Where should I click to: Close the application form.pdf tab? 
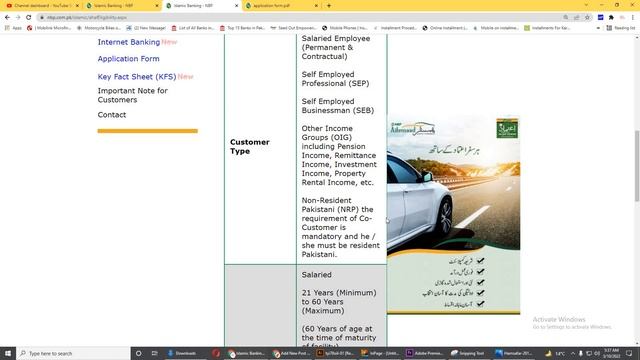pos(316,6)
